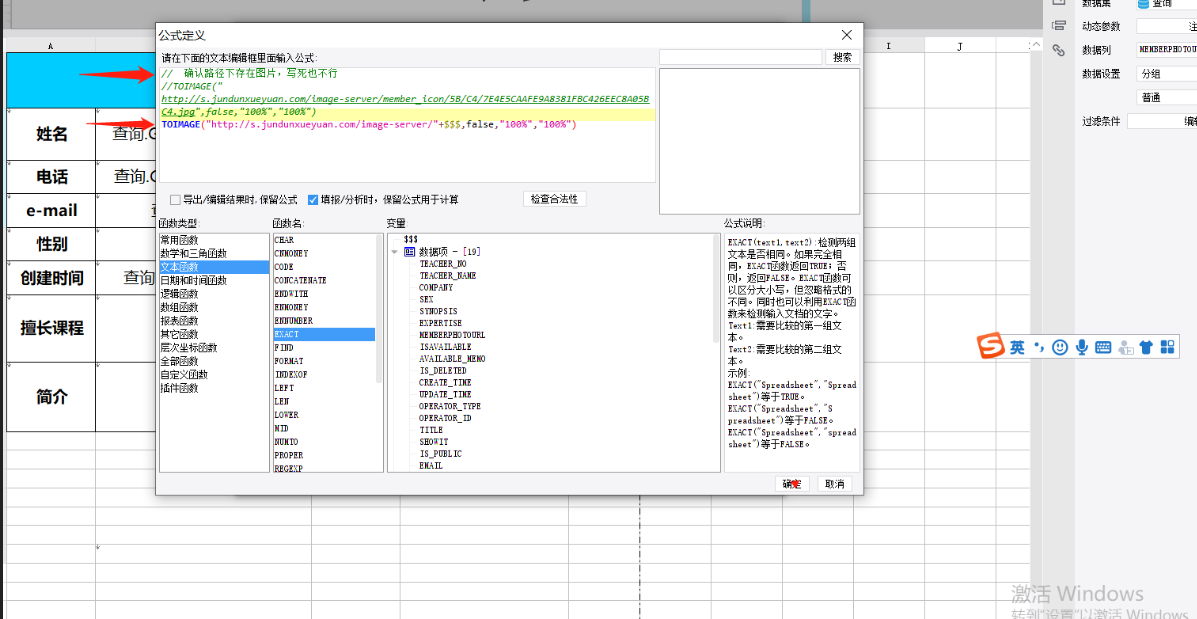This screenshot has height=619, width=1197.
Task: Toggle the Sogou 英 language mode indicator
Action: (1018, 347)
